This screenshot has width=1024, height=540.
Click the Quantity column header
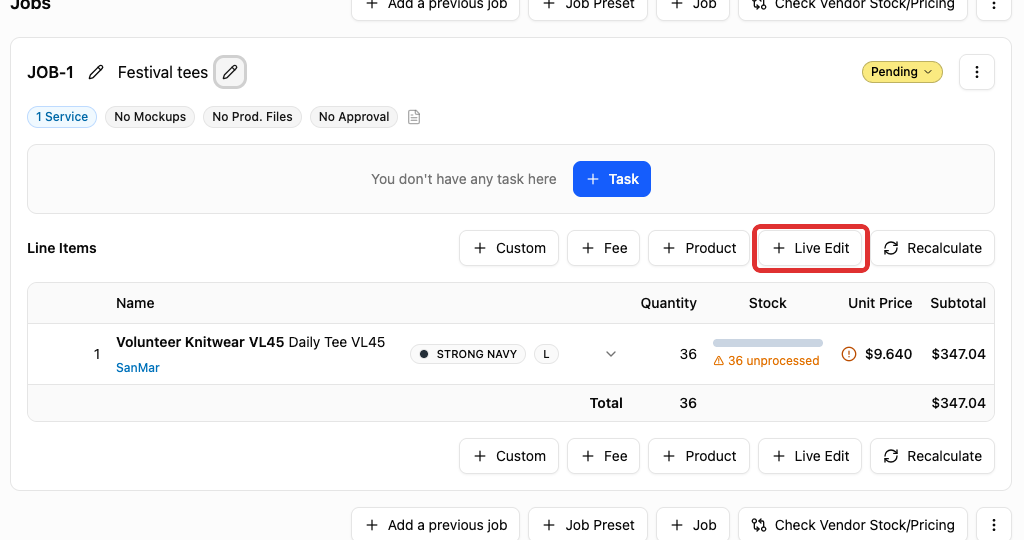668,303
